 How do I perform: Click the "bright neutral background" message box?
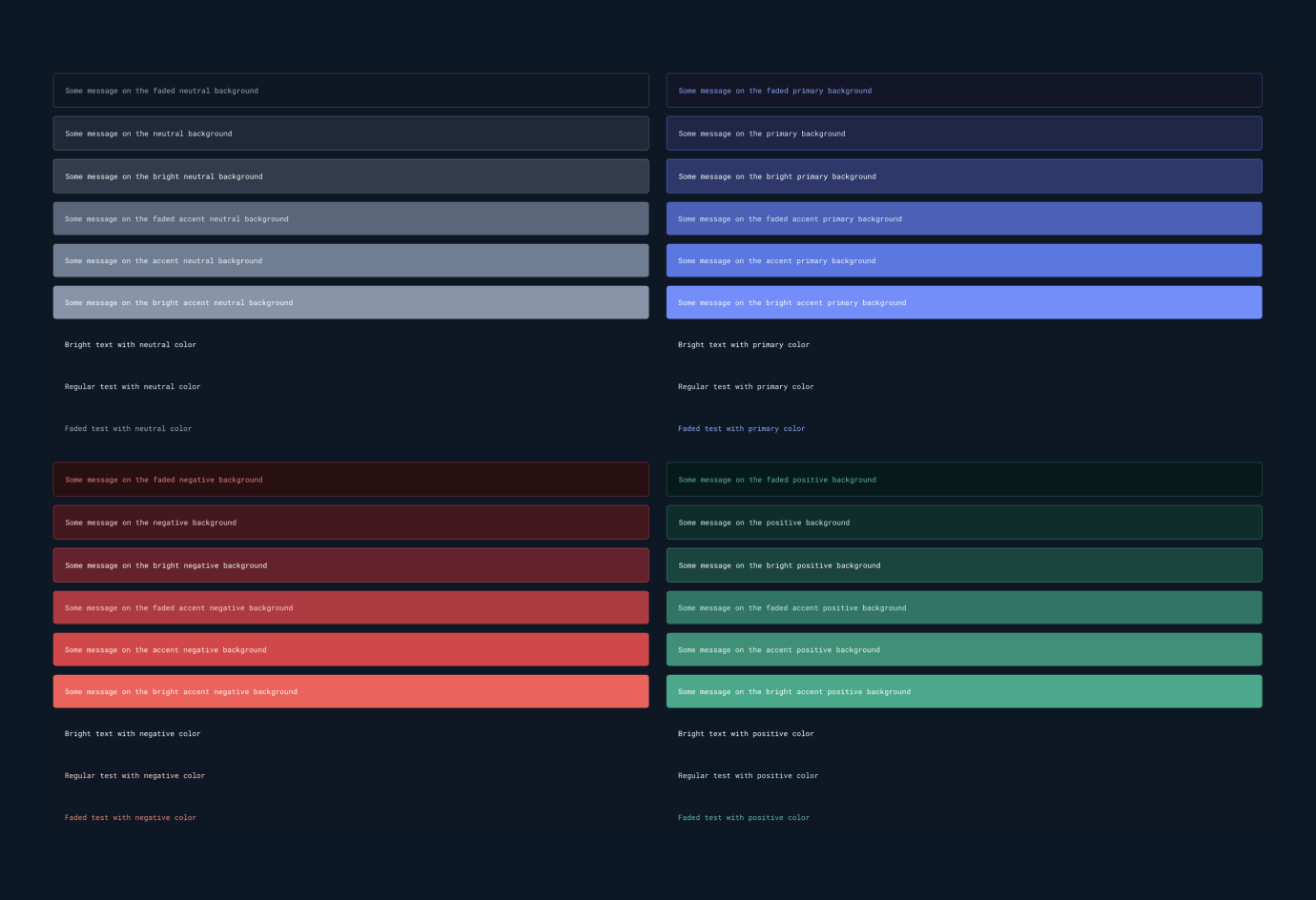point(351,176)
